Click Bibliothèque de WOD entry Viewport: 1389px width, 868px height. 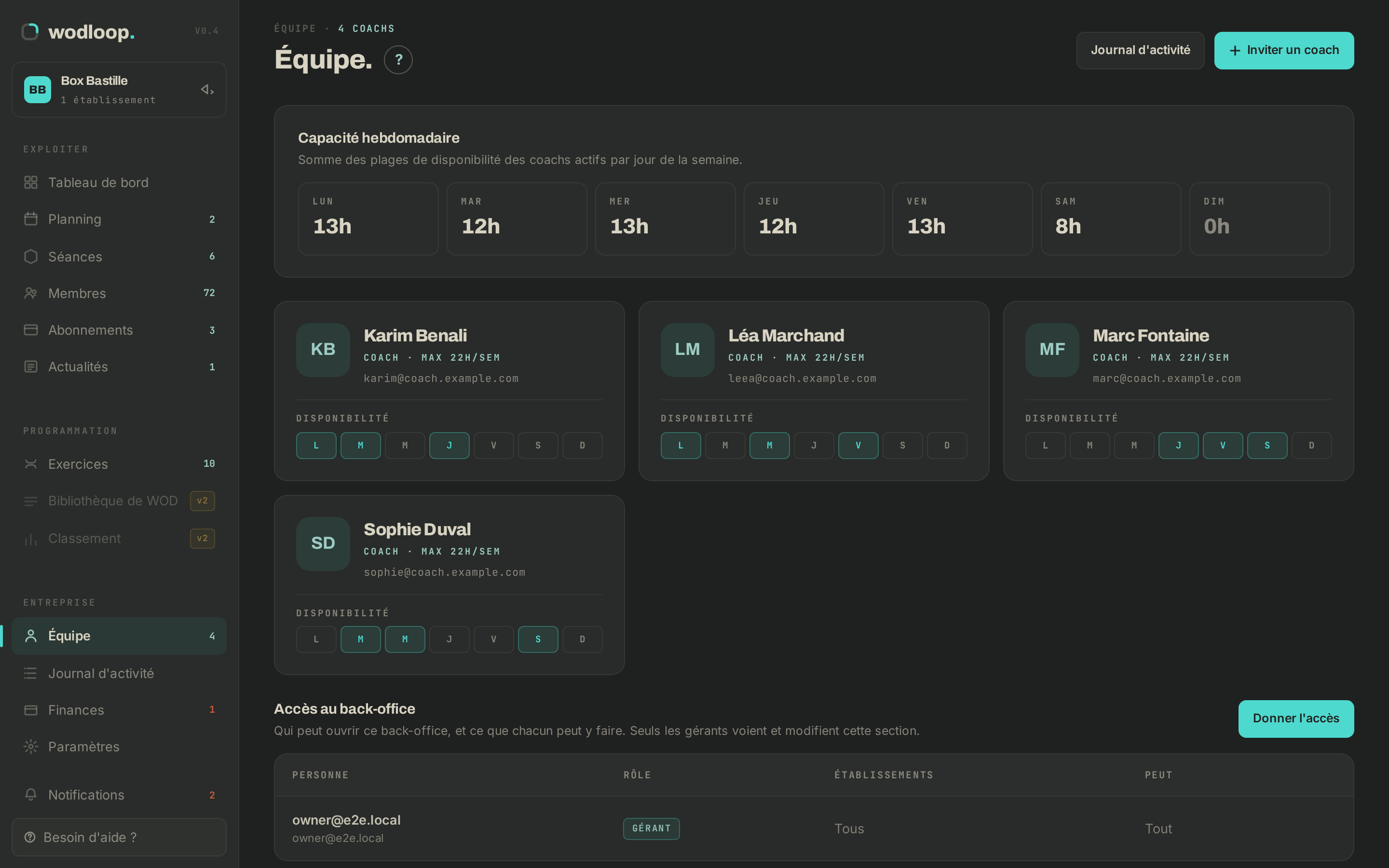119,501
